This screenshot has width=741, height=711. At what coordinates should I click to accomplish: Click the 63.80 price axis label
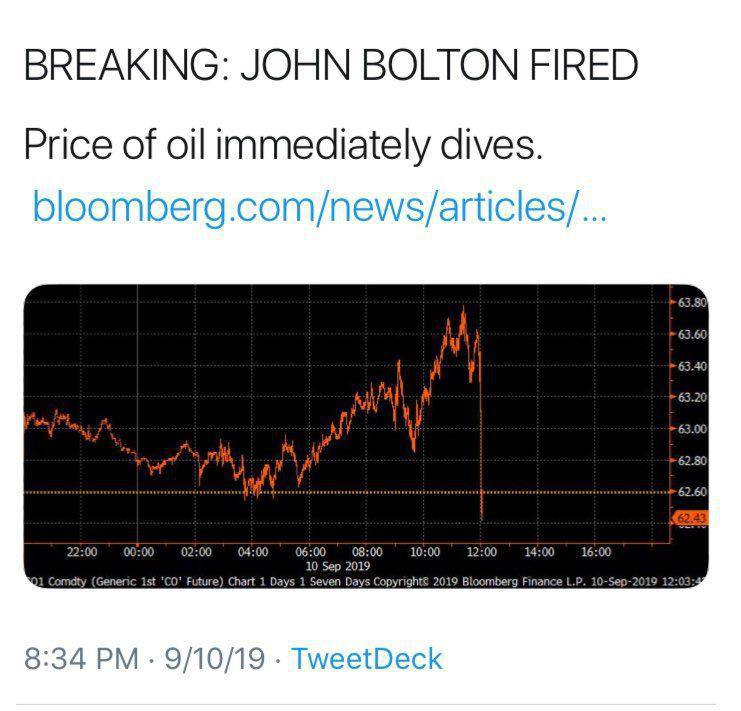[x=693, y=302]
